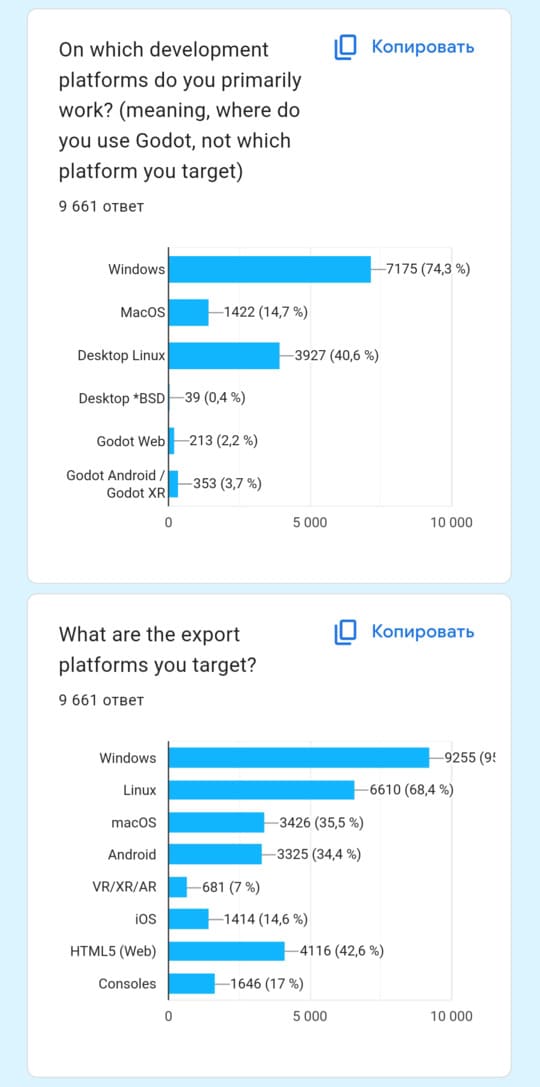Image resolution: width=540 pixels, height=1087 pixels.
Task: Click 'Копировать' link in export platforms card
Action: (x=423, y=632)
